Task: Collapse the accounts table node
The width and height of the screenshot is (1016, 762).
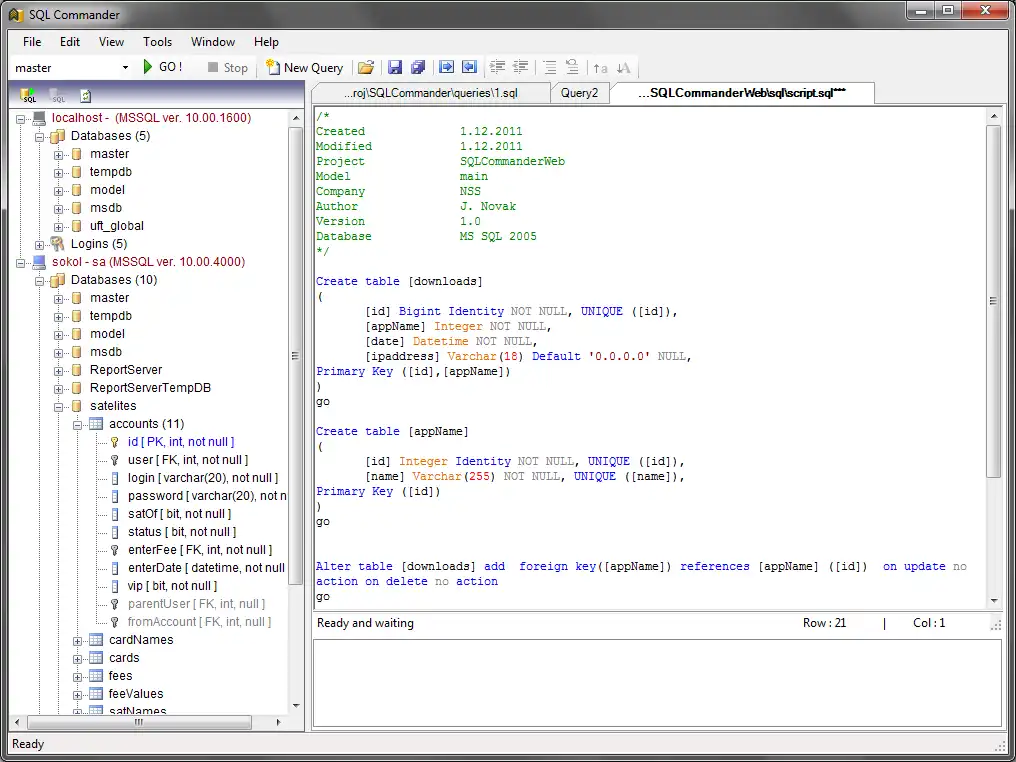Action: pos(78,424)
